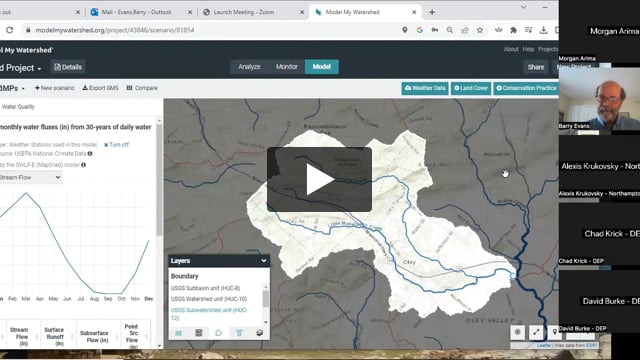640x360 pixels.
Task: Collapse the Layers panel chevron
Action: point(264,260)
